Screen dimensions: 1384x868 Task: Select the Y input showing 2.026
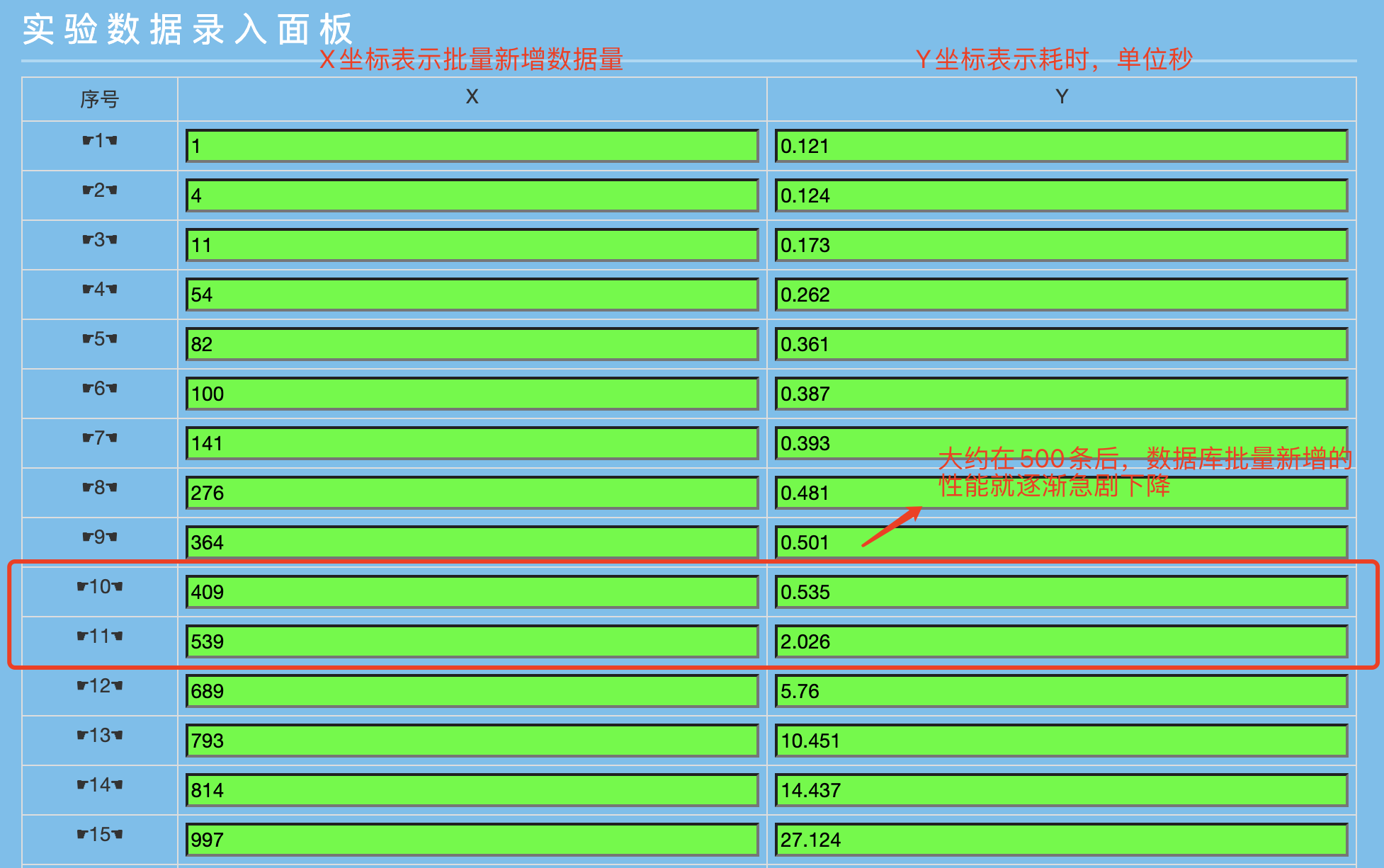1061,641
